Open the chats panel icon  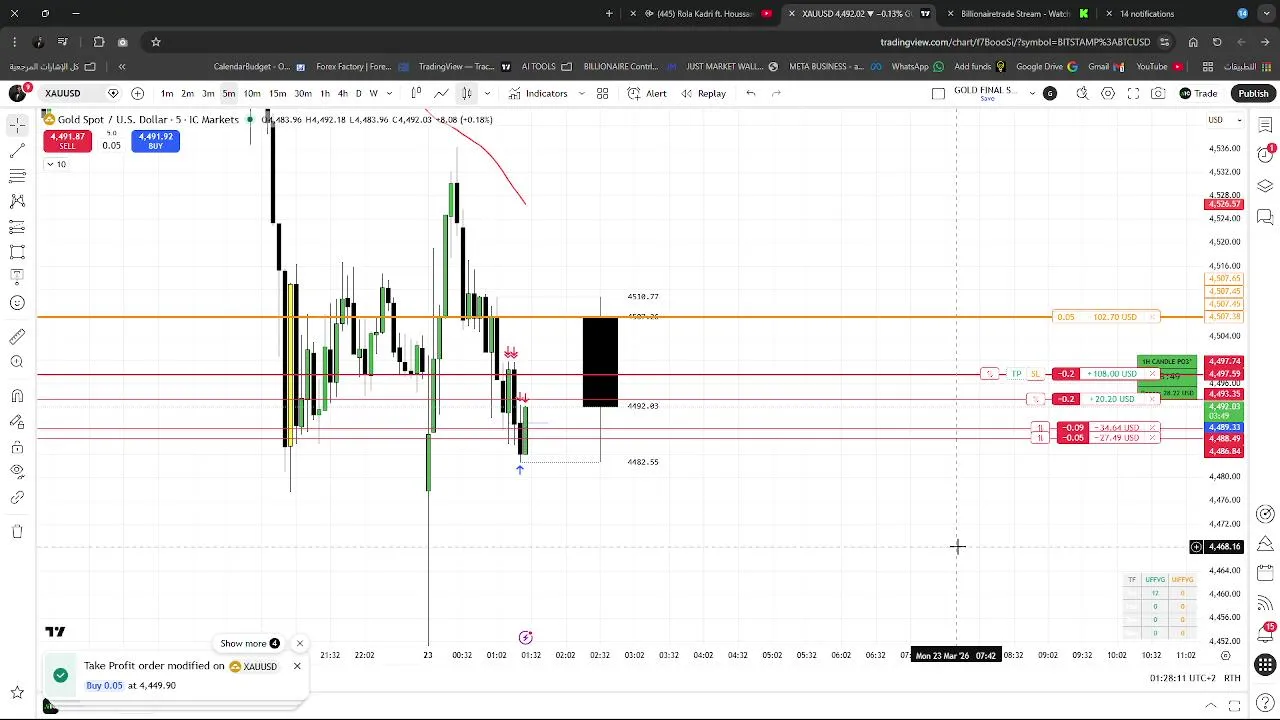point(1265,217)
